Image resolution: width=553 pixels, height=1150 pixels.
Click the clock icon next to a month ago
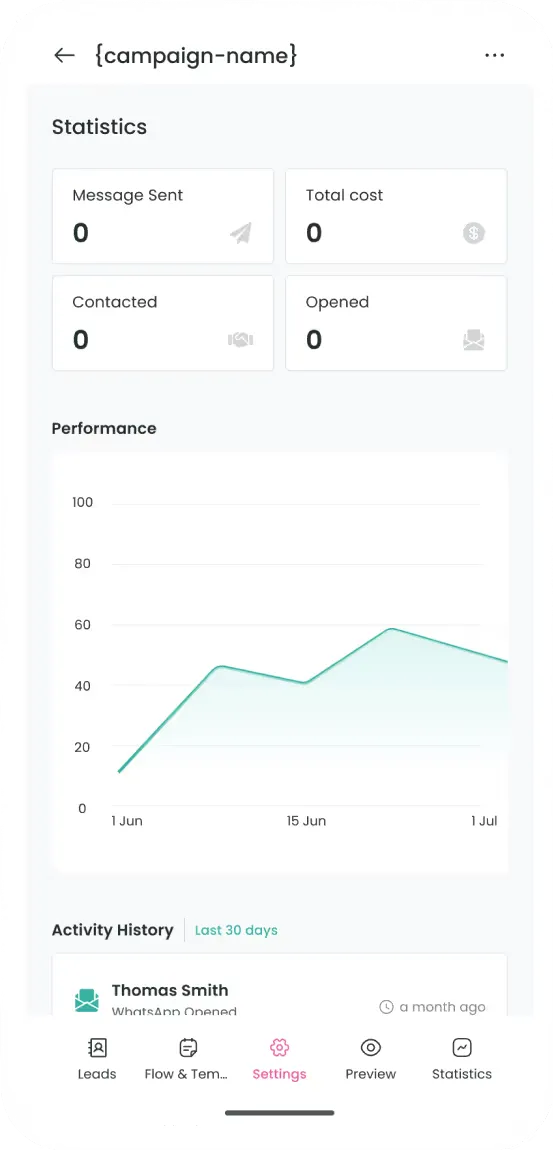pyautogui.click(x=386, y=1007)
